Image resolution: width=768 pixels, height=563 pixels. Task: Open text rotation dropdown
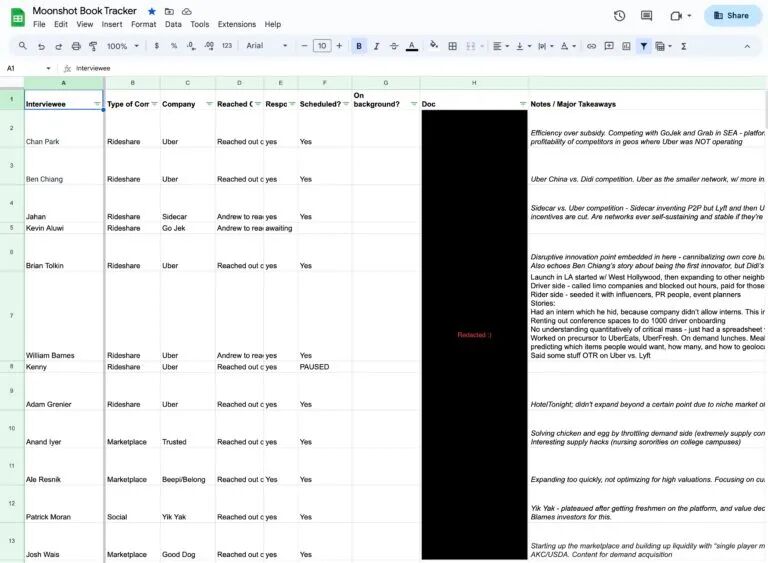[568, 46]
